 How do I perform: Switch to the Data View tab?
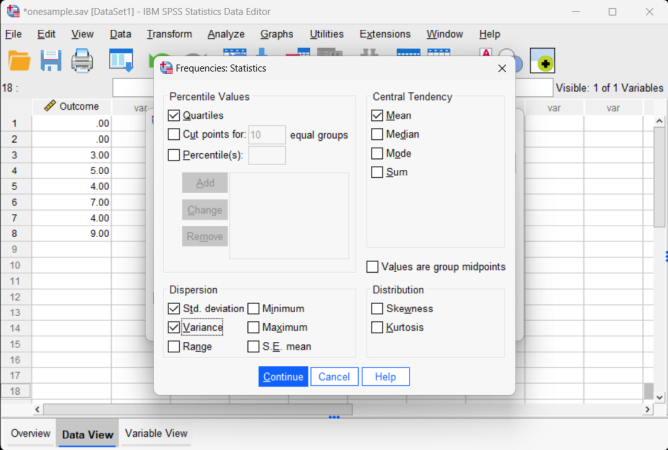tap(88, 434)
